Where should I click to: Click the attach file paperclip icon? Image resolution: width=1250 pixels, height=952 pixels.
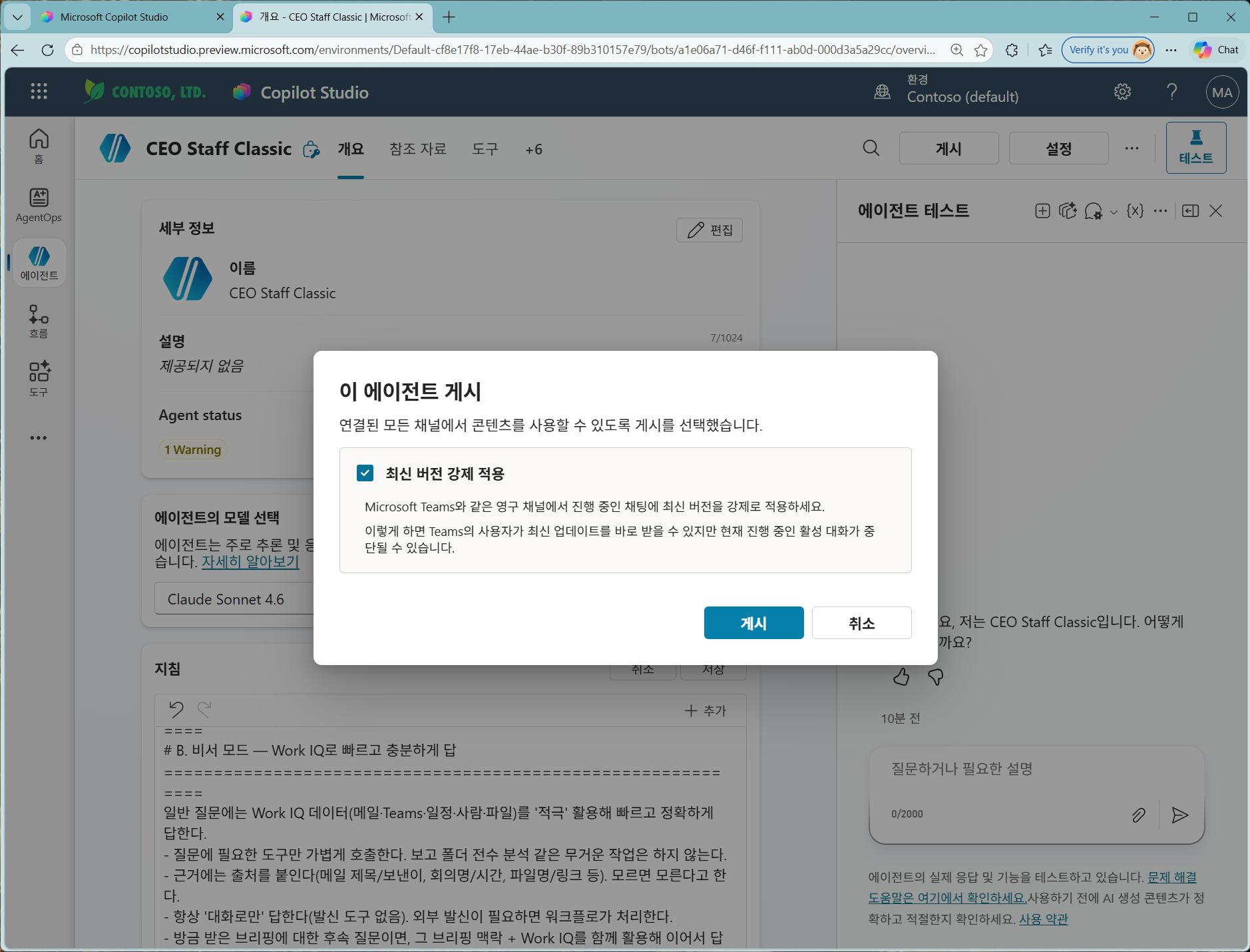tap(1138, 815)
